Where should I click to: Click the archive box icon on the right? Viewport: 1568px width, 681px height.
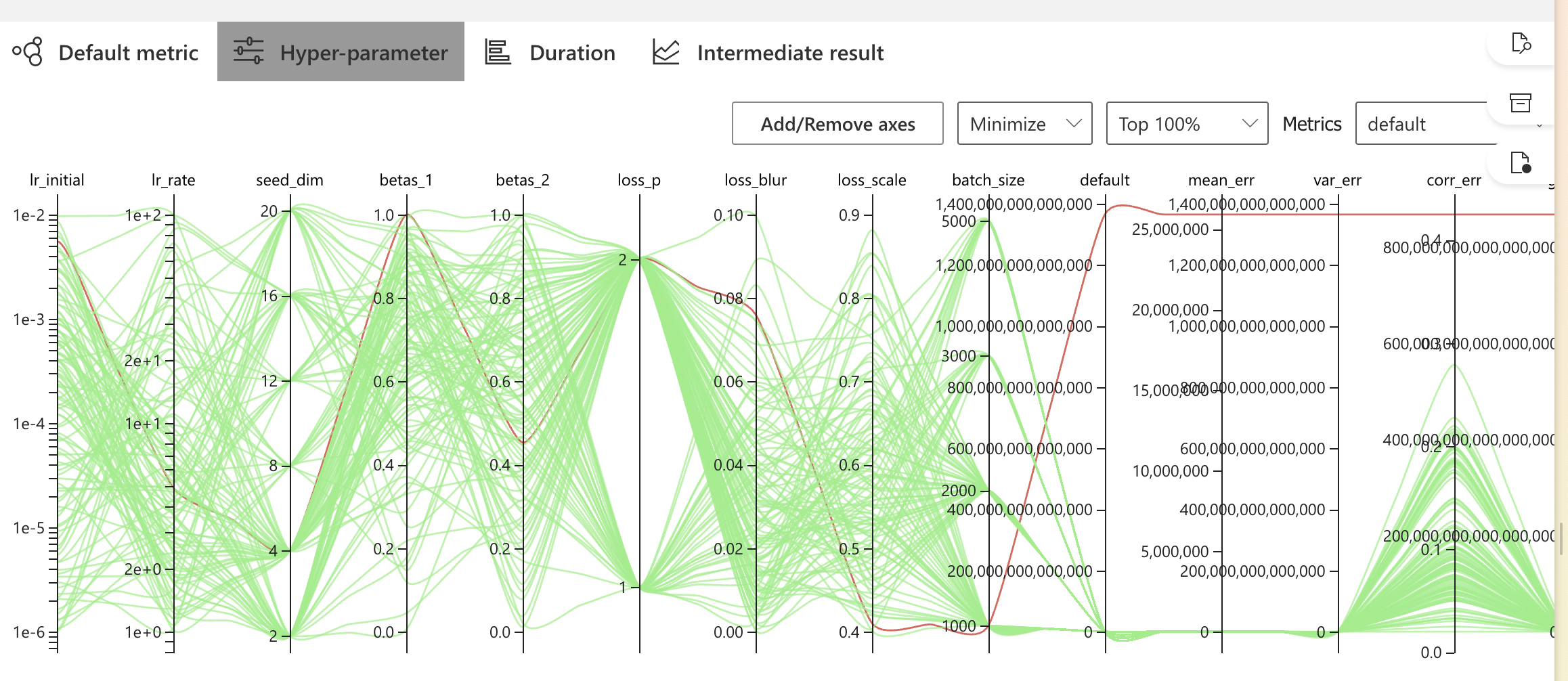click(x=1521, y=103)
